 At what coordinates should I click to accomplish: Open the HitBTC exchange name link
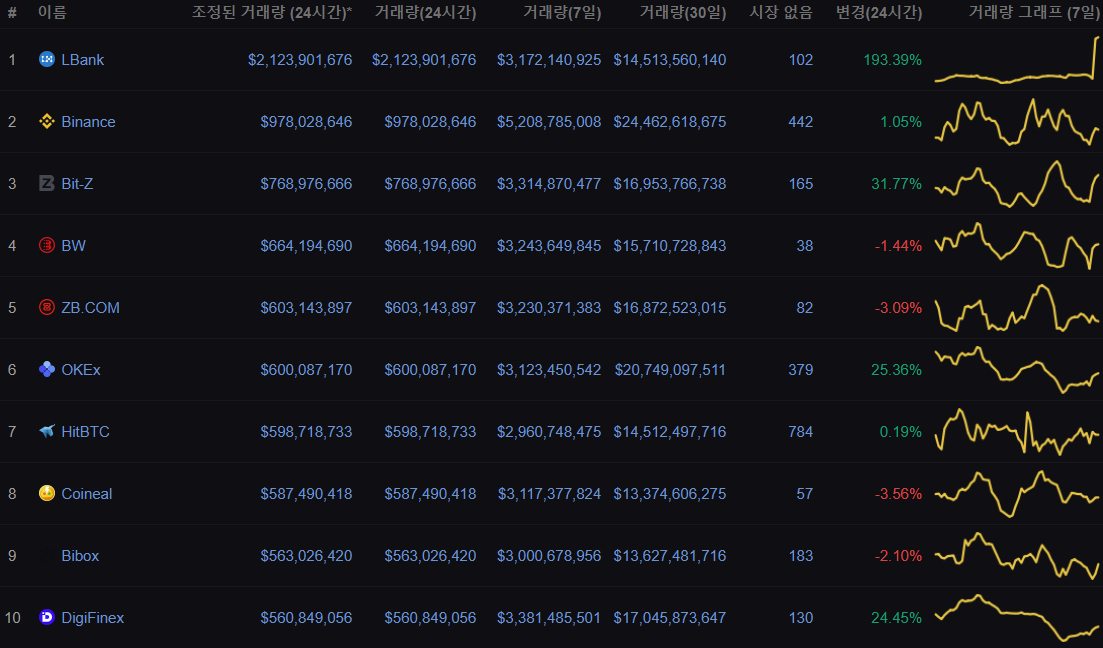(85, 432)
